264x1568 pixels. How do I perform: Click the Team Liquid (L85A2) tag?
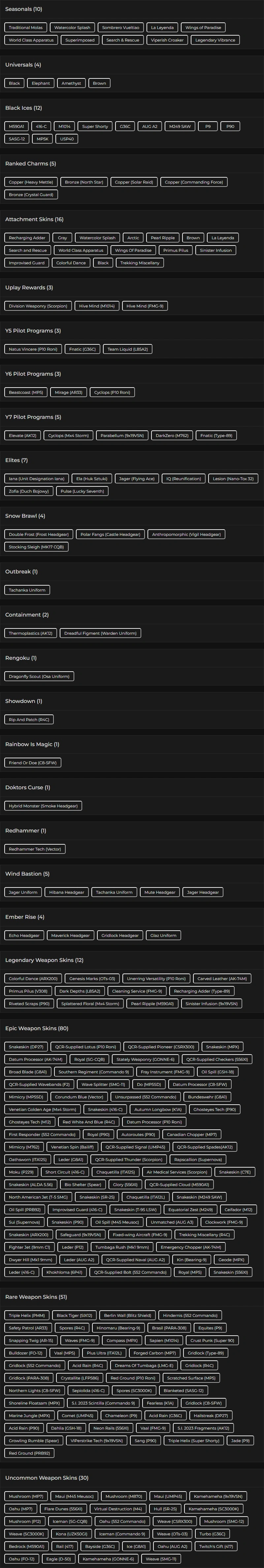click(127, 349)
